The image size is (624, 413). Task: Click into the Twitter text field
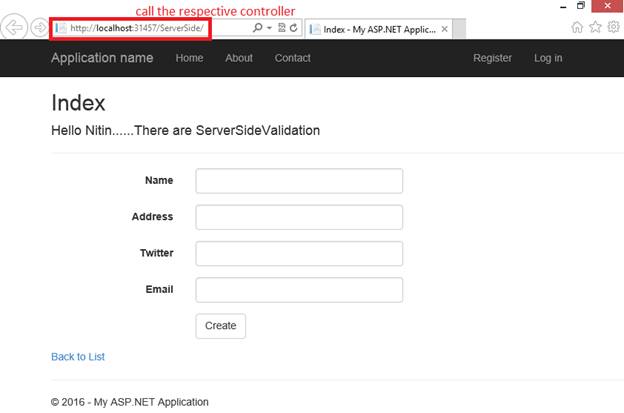click(x=299, y=253)
